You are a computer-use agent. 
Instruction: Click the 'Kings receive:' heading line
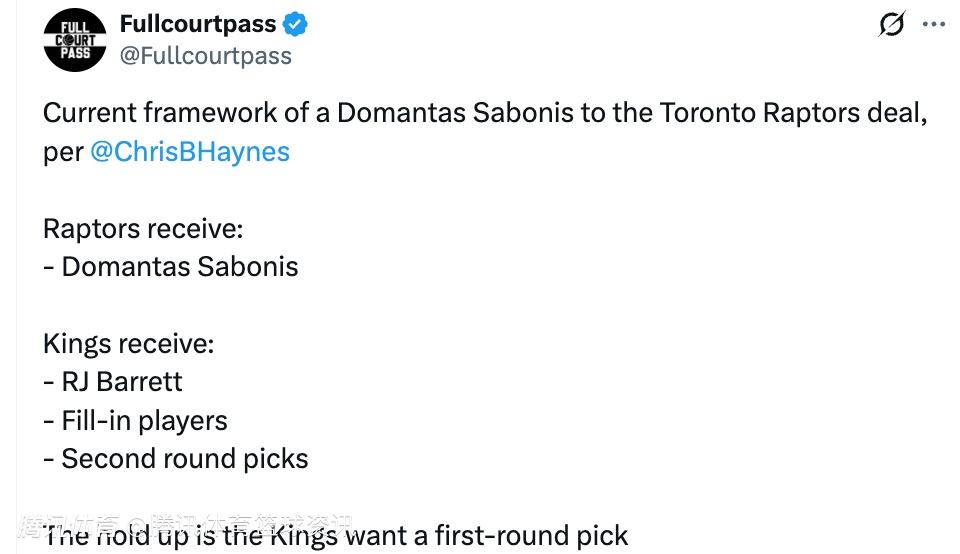[128, 344]
